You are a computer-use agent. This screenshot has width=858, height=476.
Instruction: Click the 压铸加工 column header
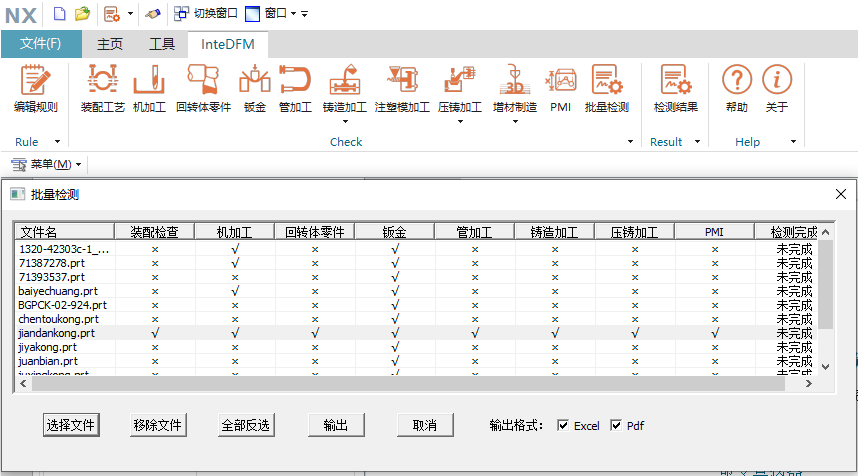click(x=634, y=231)
